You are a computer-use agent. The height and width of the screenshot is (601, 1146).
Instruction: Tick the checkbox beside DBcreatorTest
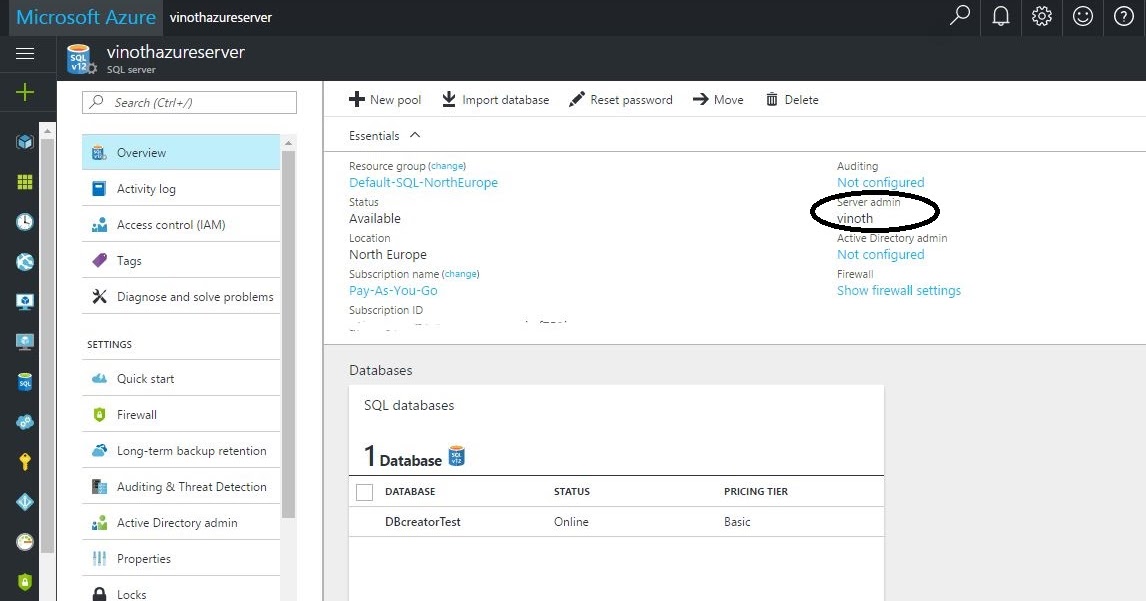tap(365, 521)
